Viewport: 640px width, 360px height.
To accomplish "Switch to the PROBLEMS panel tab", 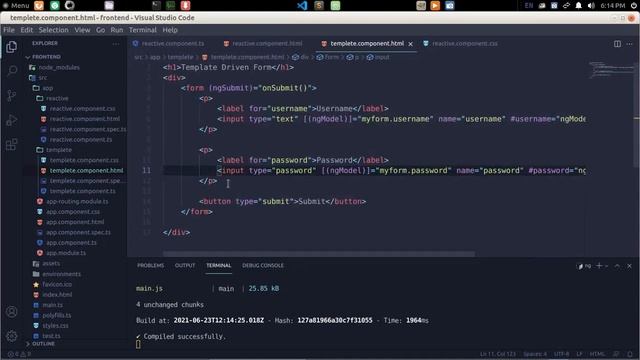I will click(x=150, y=266).
